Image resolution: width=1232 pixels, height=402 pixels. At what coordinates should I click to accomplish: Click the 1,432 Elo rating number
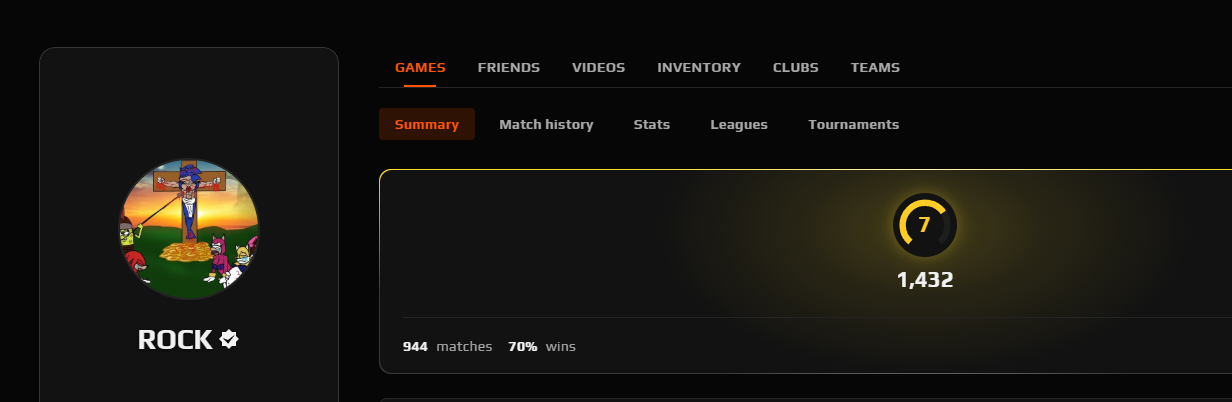tap(925, 280)
